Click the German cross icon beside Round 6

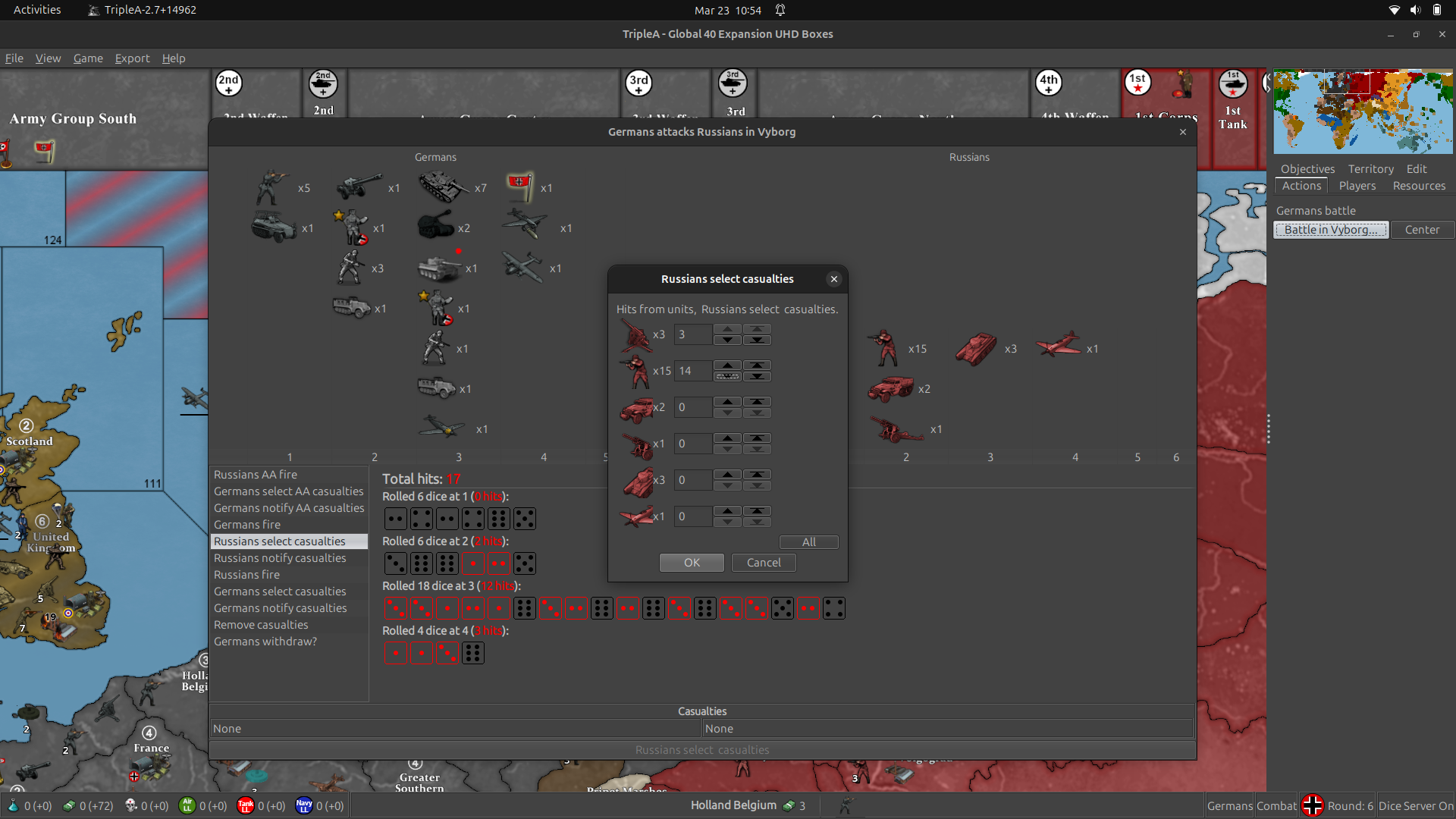click(x=1311, y=805)
